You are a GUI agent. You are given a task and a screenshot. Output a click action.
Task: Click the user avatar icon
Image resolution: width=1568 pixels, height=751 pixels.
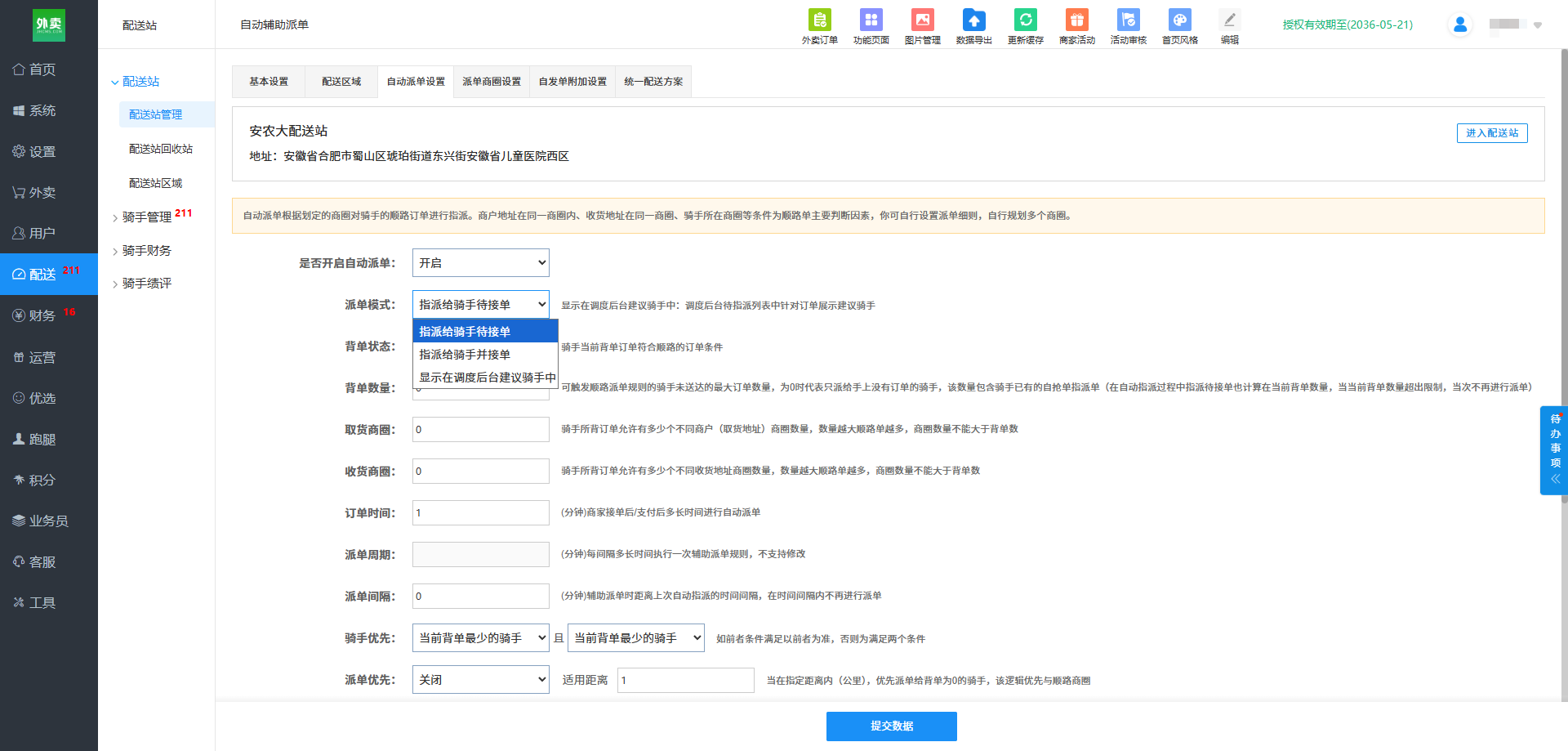pyautogui.click(x=1460, y=25)
